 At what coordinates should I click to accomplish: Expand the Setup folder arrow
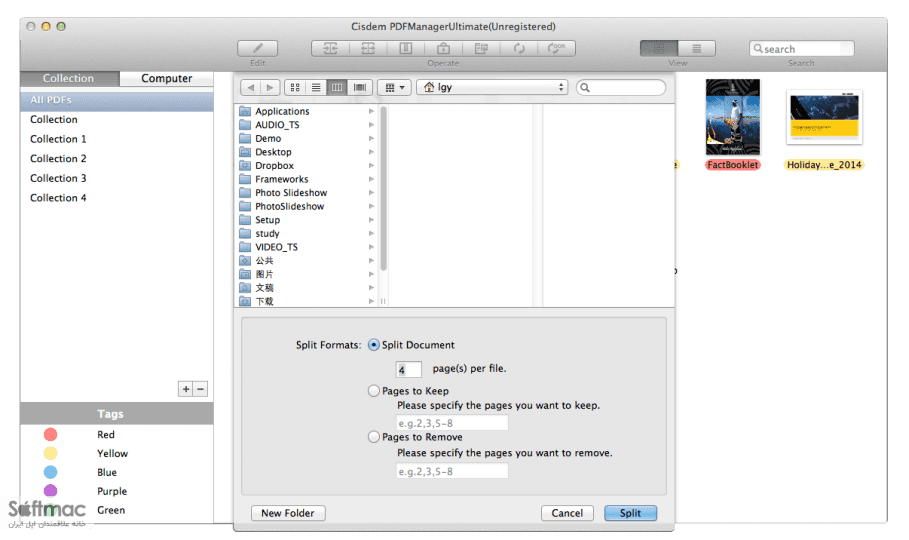pos(371,220)
